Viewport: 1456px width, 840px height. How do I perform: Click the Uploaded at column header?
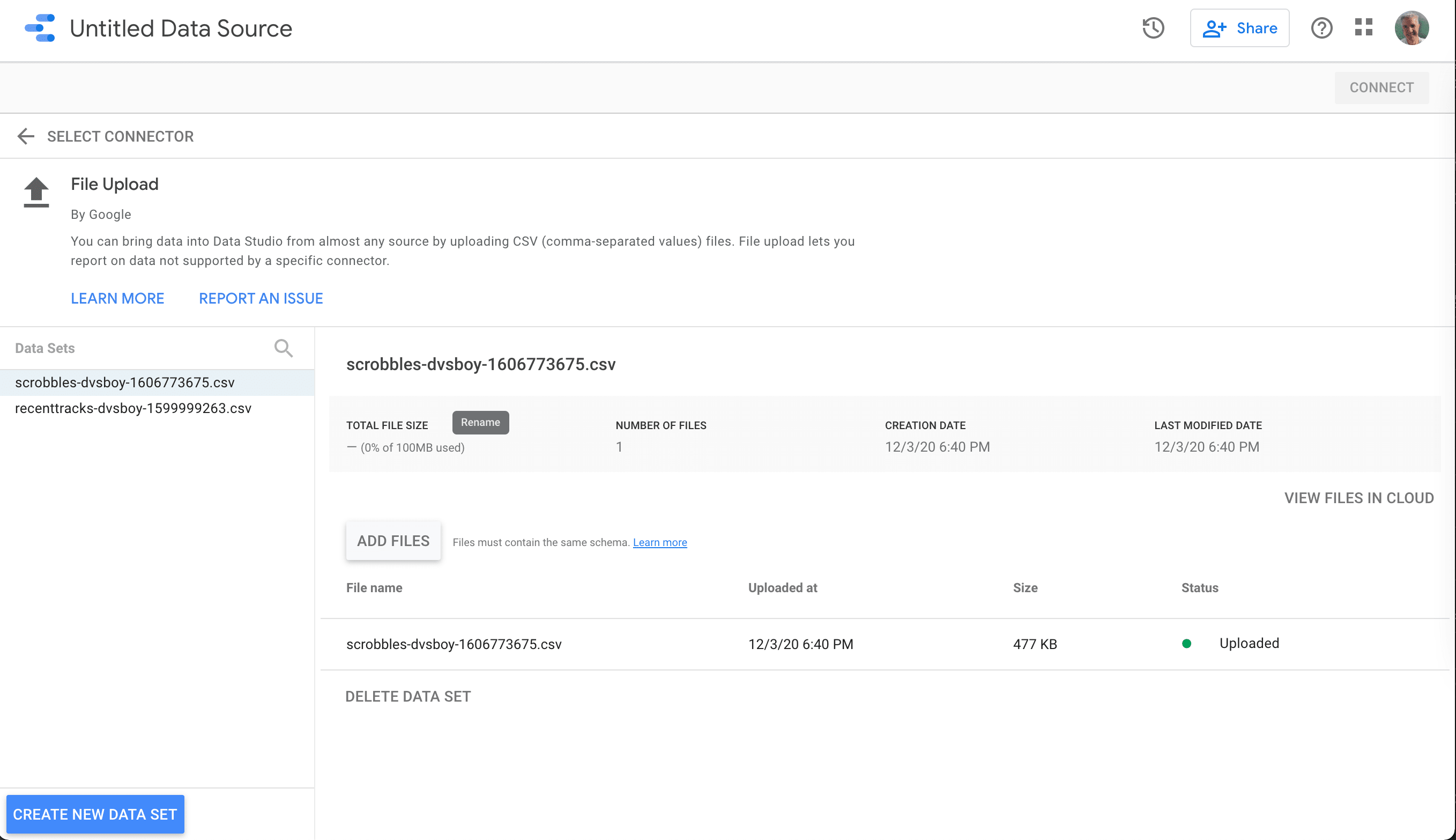tap(782, 588)
